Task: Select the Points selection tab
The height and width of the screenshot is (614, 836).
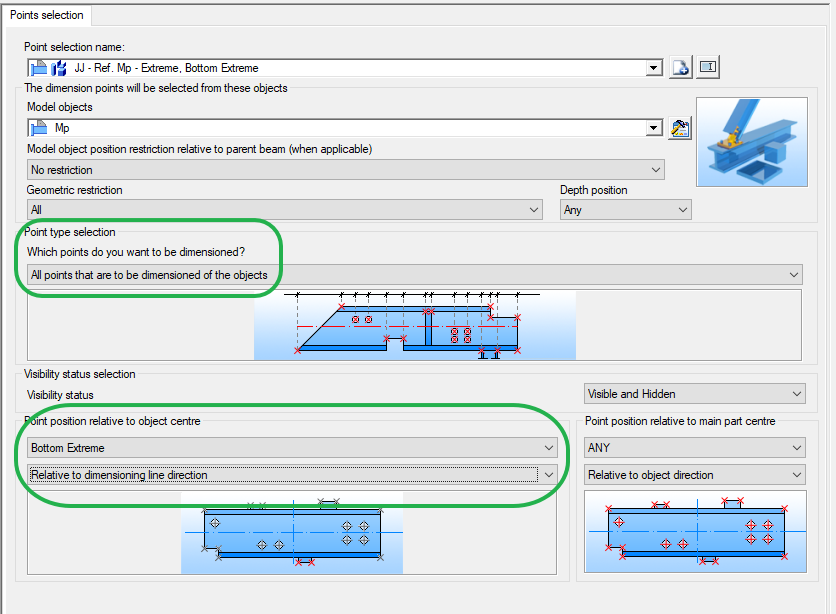Action: coord(47,15)
